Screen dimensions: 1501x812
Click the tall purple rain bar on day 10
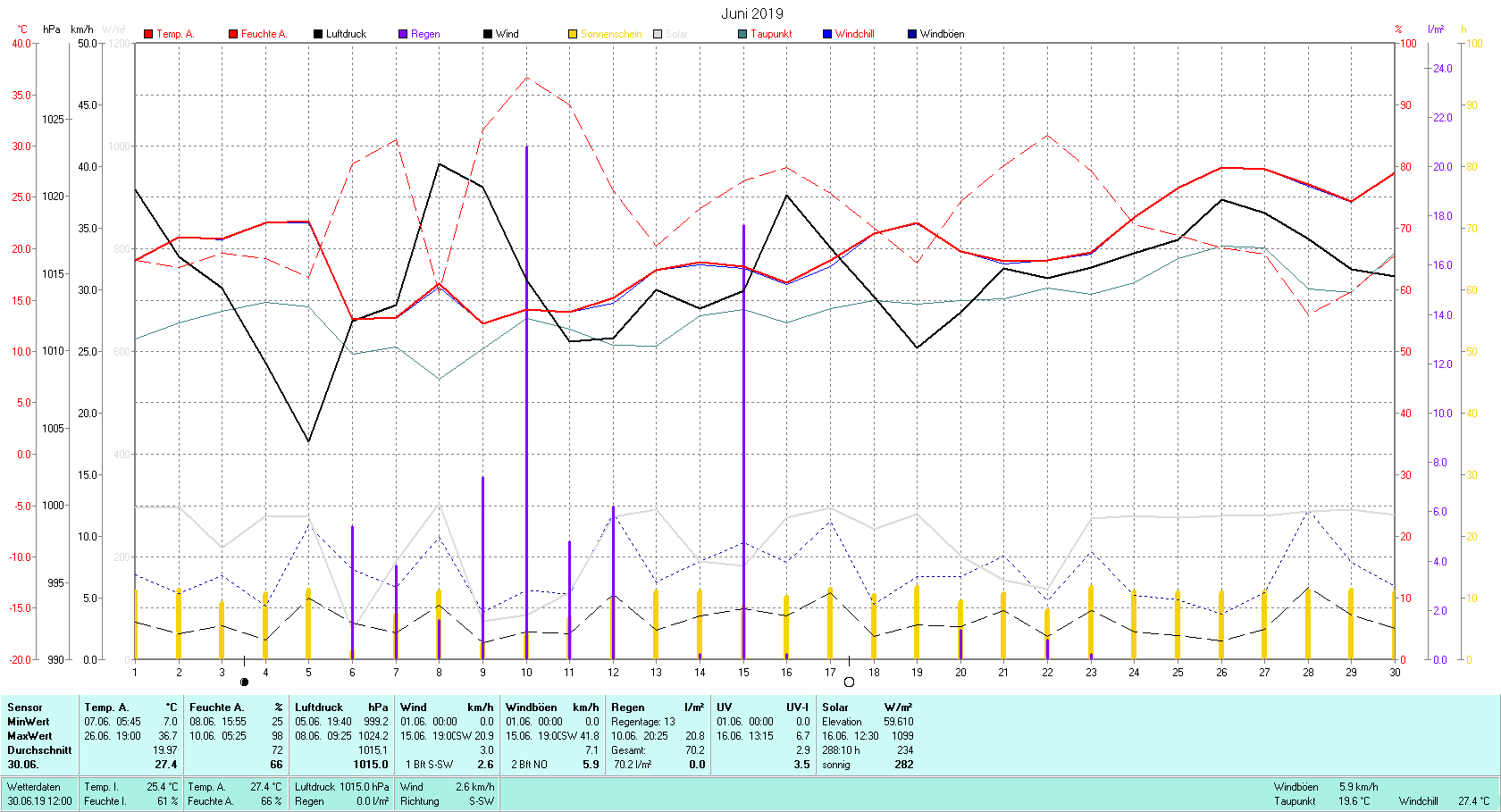click(x=526, y=402)
